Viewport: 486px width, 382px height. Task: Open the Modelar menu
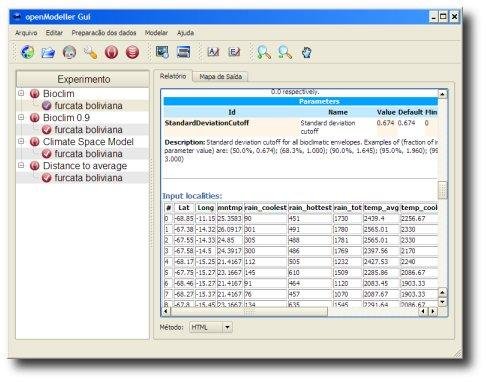[156, 33]
